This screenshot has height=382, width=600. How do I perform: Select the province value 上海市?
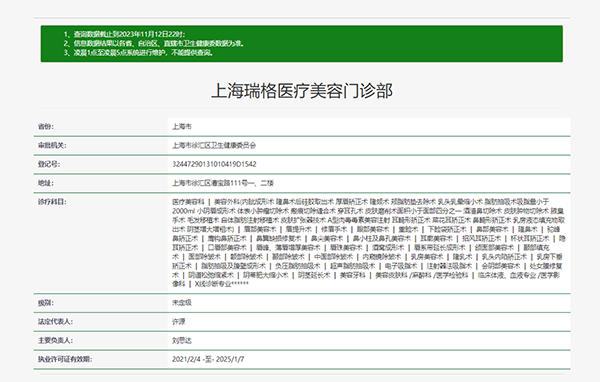point(182,126)
